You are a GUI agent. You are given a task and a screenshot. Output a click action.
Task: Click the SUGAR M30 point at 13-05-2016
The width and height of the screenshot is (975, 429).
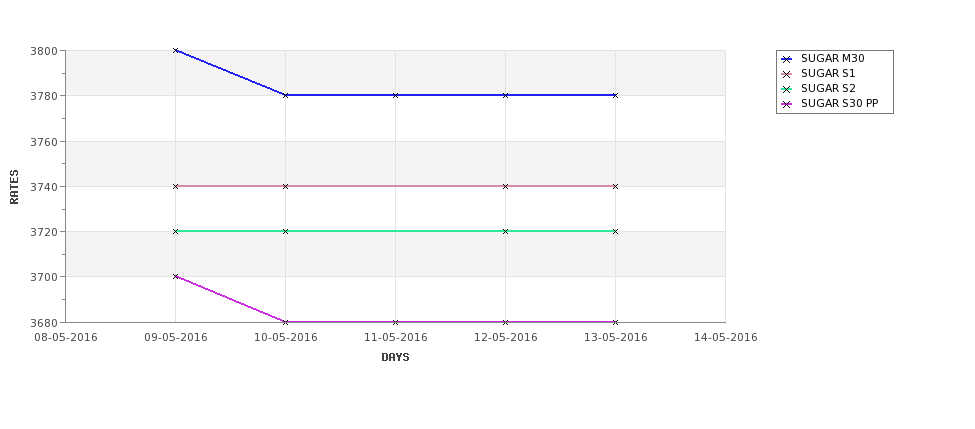[616, 95]
